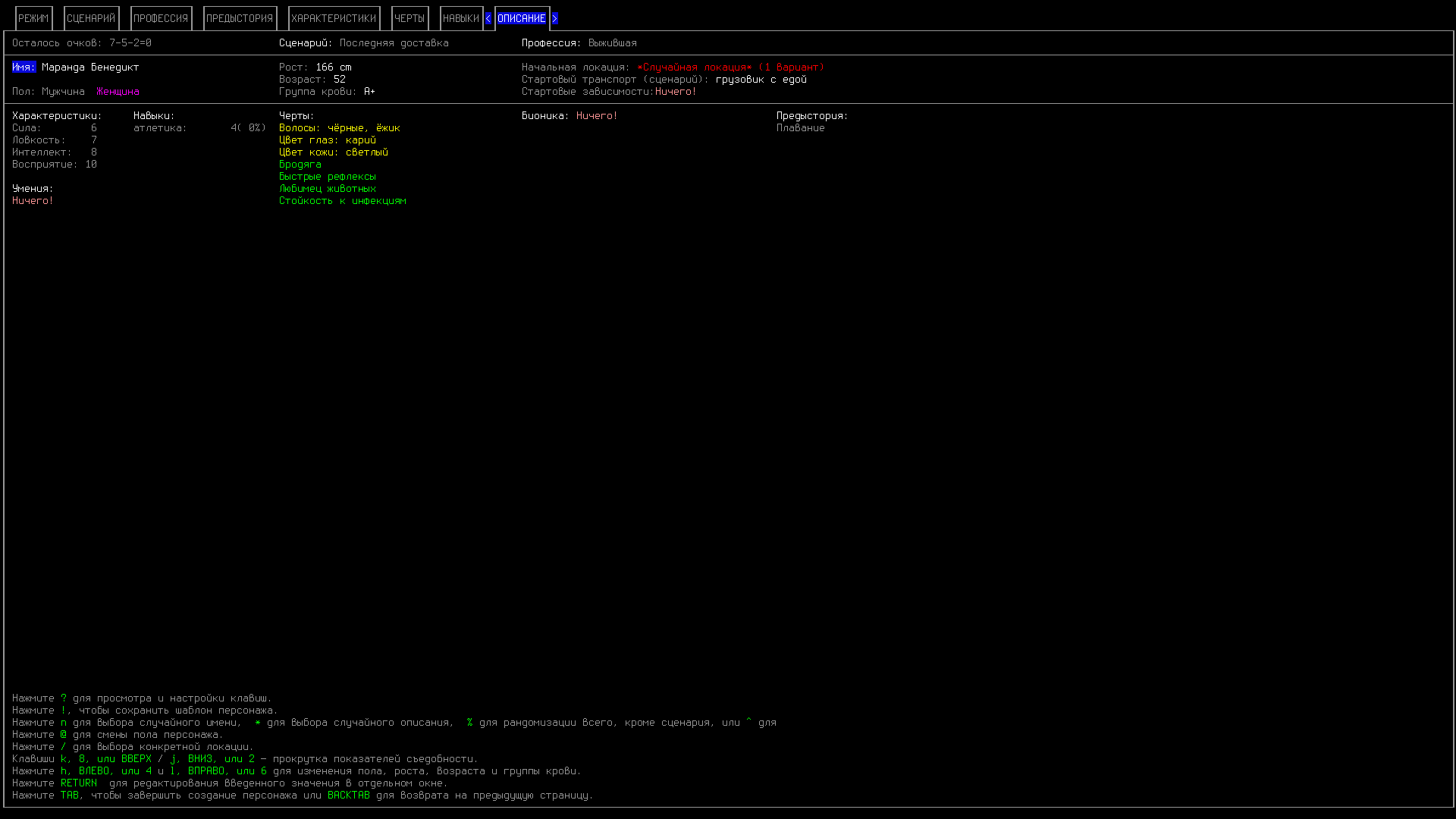Screen dimensions: 1456x819
Task: Click the атлетика skill entry
Action: click(x=160, y=127)
